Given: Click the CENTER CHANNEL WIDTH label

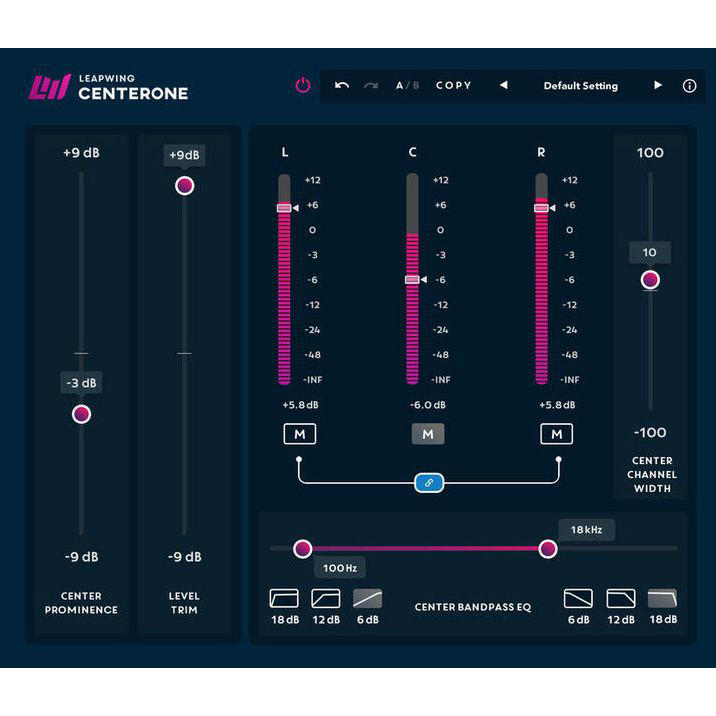Looking at the screenshot, I should point(652,474).
